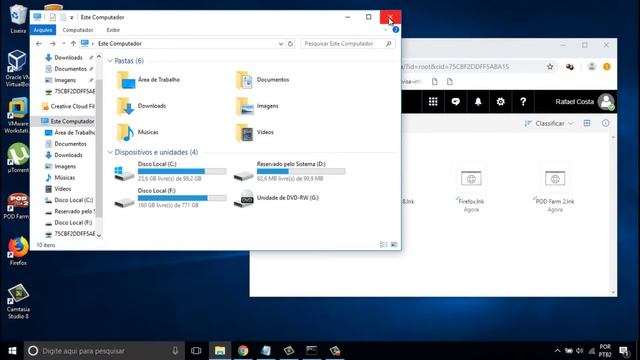Open Task View on taskbar
This screenshot has height=360, width=640.
coord(196,351)
